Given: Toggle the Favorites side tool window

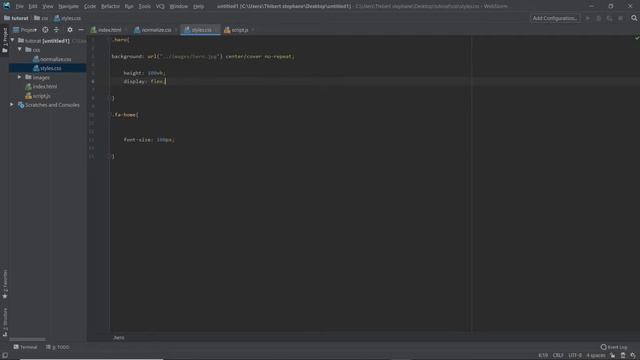Looking at the screenshot, I should 5,284.
